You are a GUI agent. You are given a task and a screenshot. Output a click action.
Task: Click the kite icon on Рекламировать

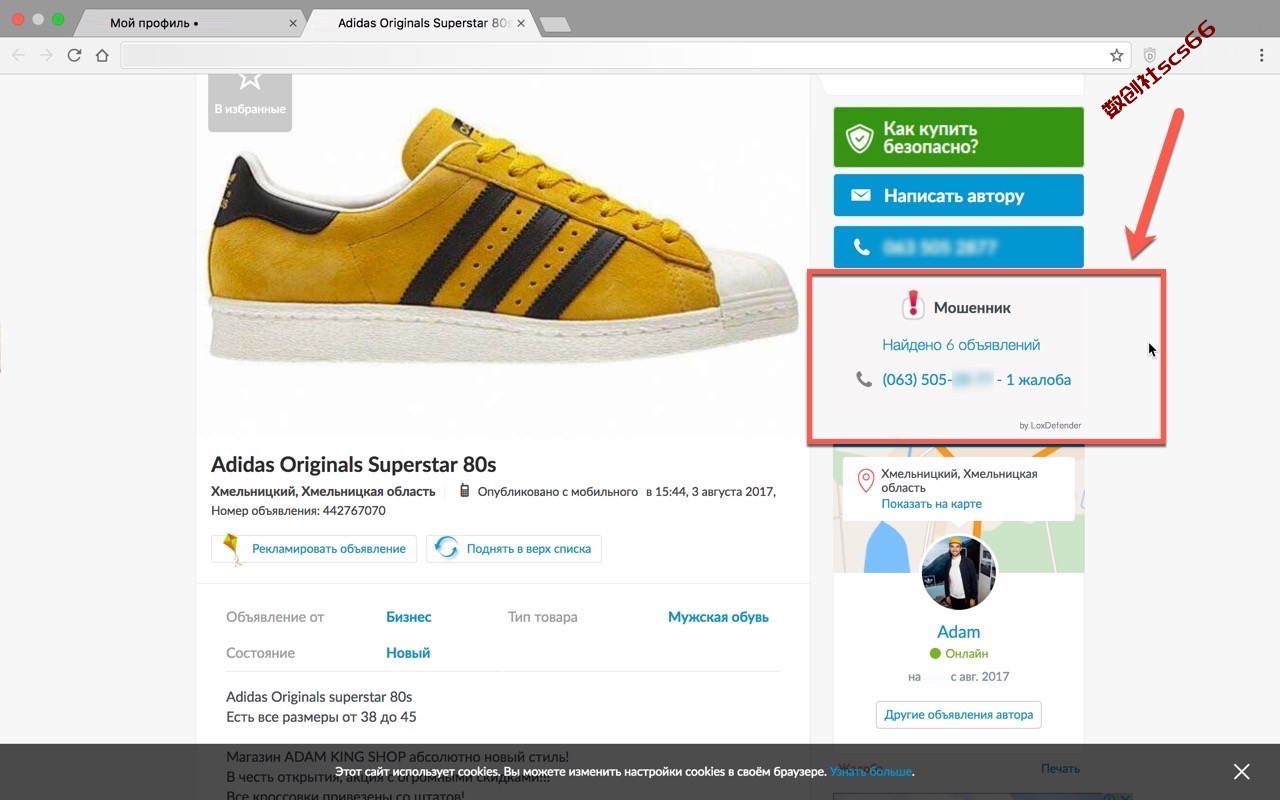coord(232,549)
